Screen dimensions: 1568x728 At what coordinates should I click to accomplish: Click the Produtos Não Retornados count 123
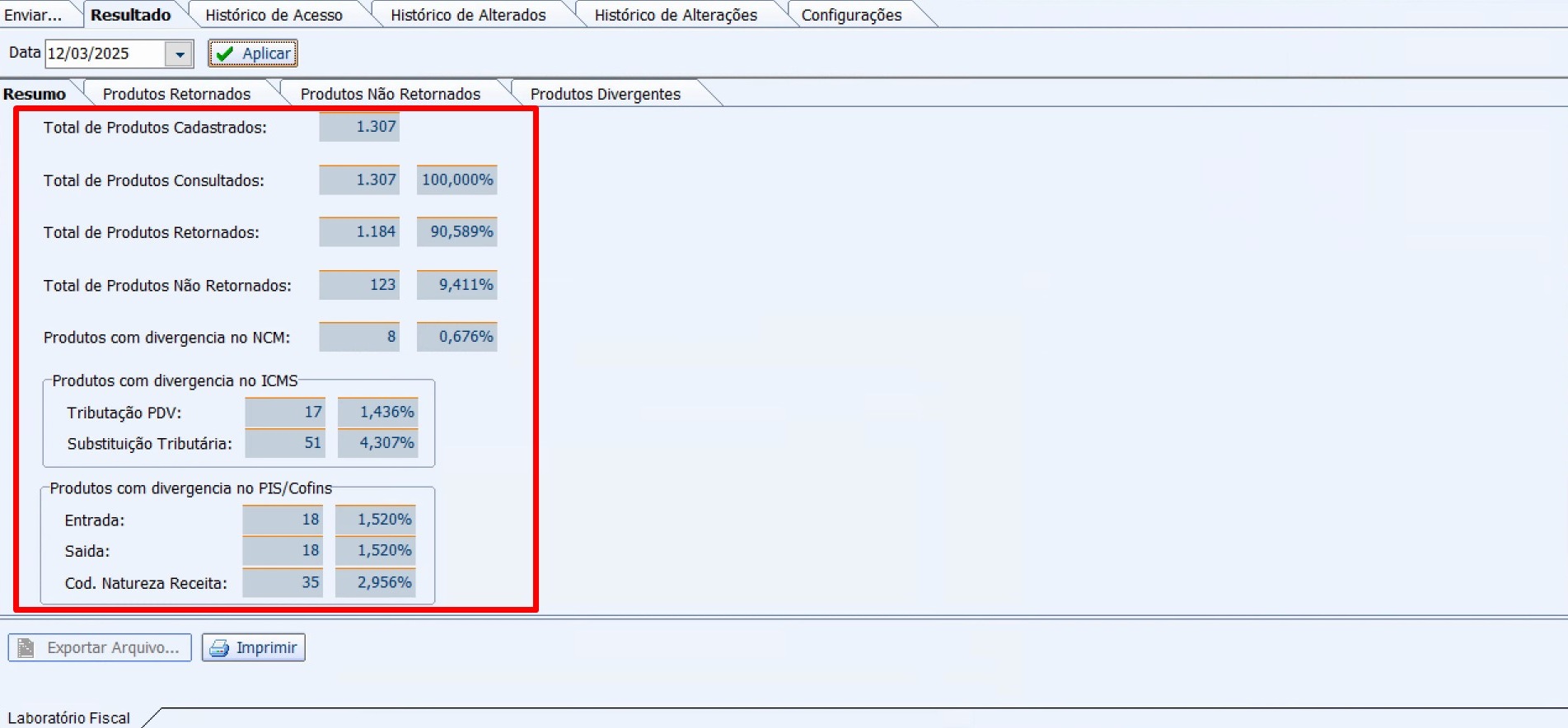pyautogui.click(x=359, y=285)
